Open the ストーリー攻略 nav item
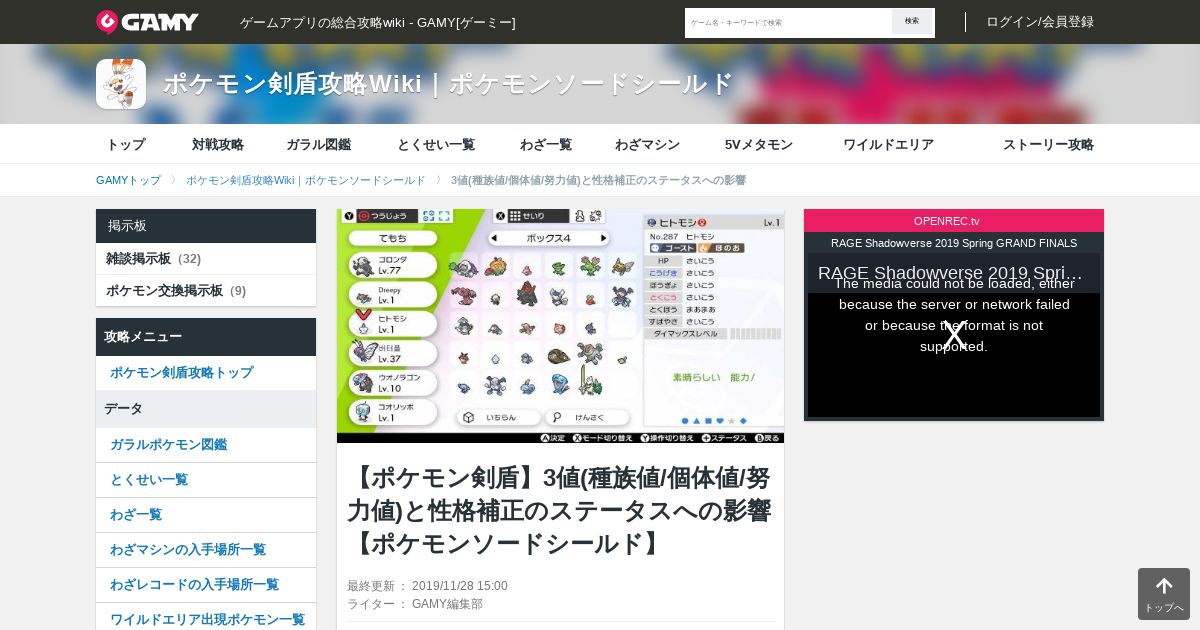Viewport: 1200px width, 630px height. (1048, 144)
